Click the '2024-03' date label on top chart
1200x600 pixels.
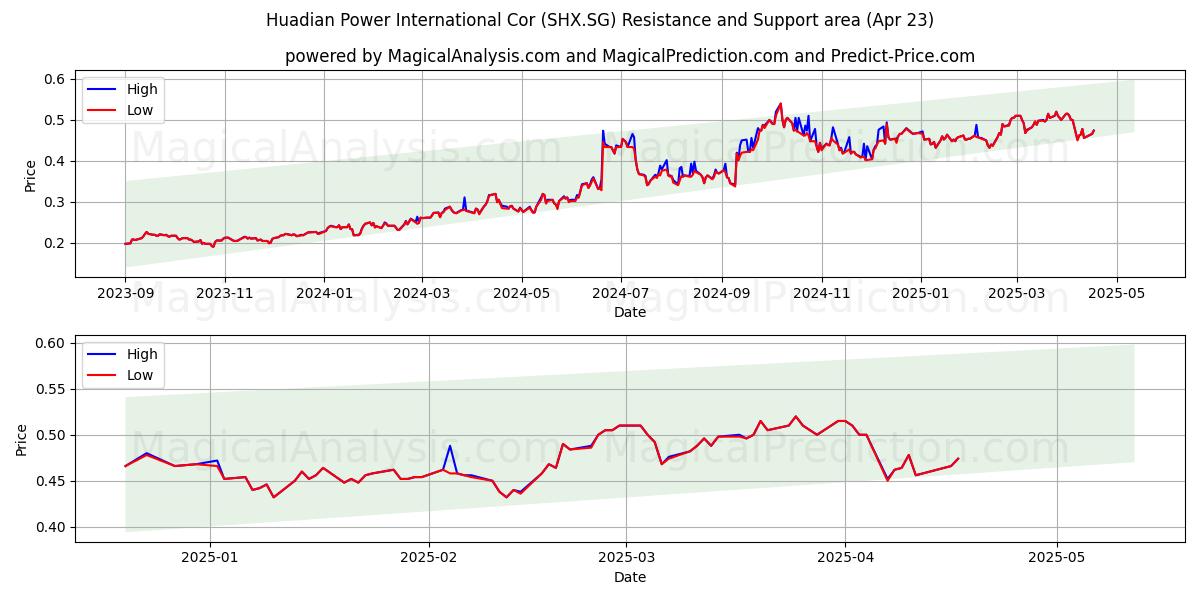pos(422,295)
